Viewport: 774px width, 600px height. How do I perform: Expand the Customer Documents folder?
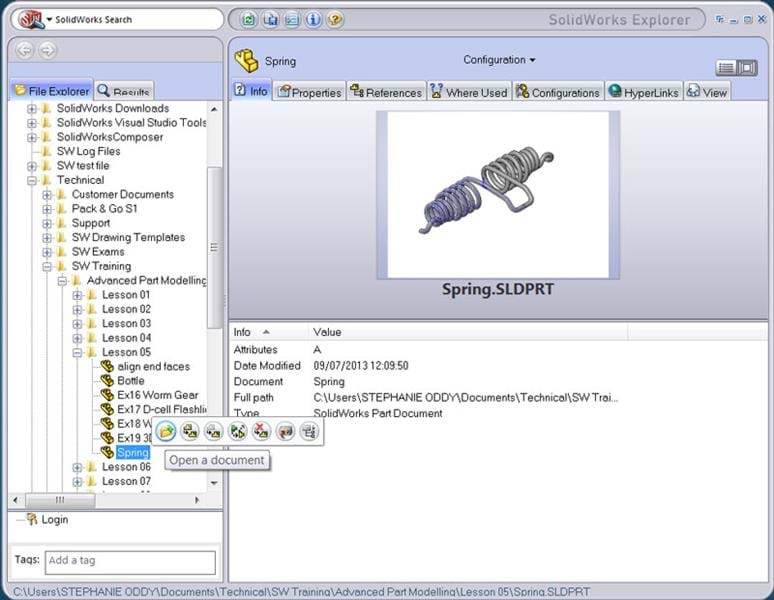click(47, 195)
